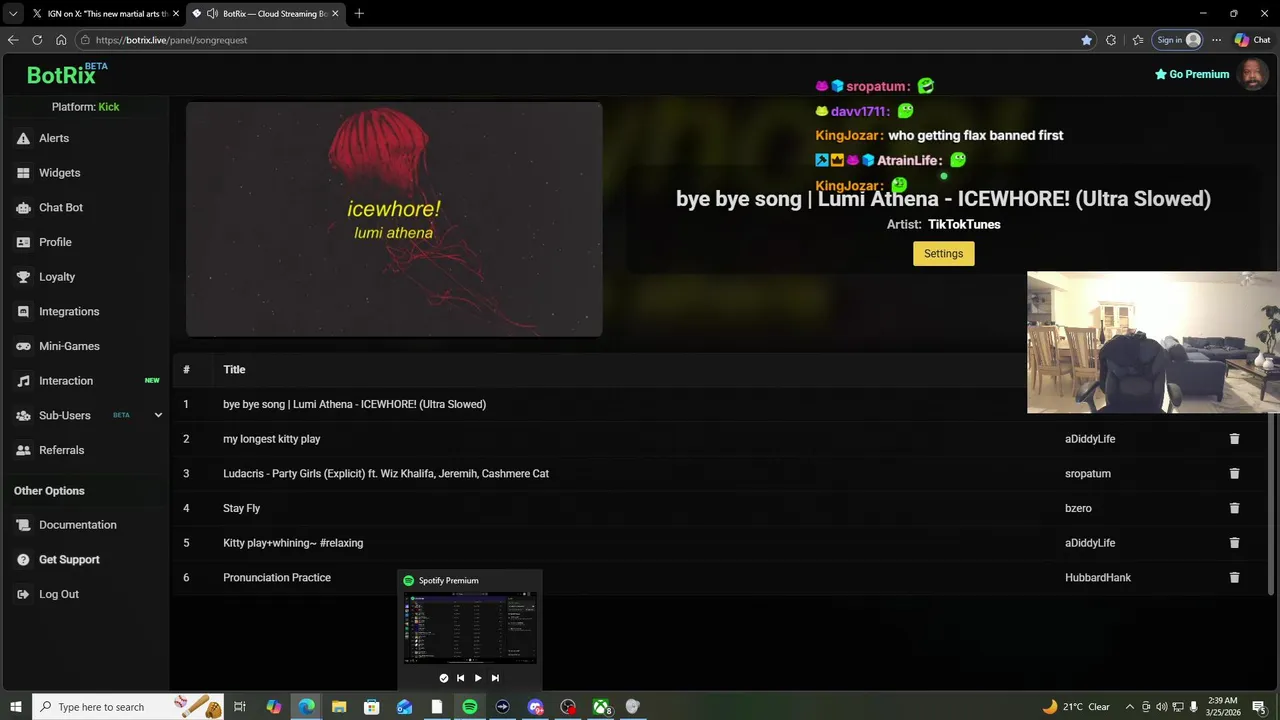This screenshot has width=1280, height=720.
Task: Delete 'Kitty play+whining~ #relaxing' request
Action: pos(1234,543)
